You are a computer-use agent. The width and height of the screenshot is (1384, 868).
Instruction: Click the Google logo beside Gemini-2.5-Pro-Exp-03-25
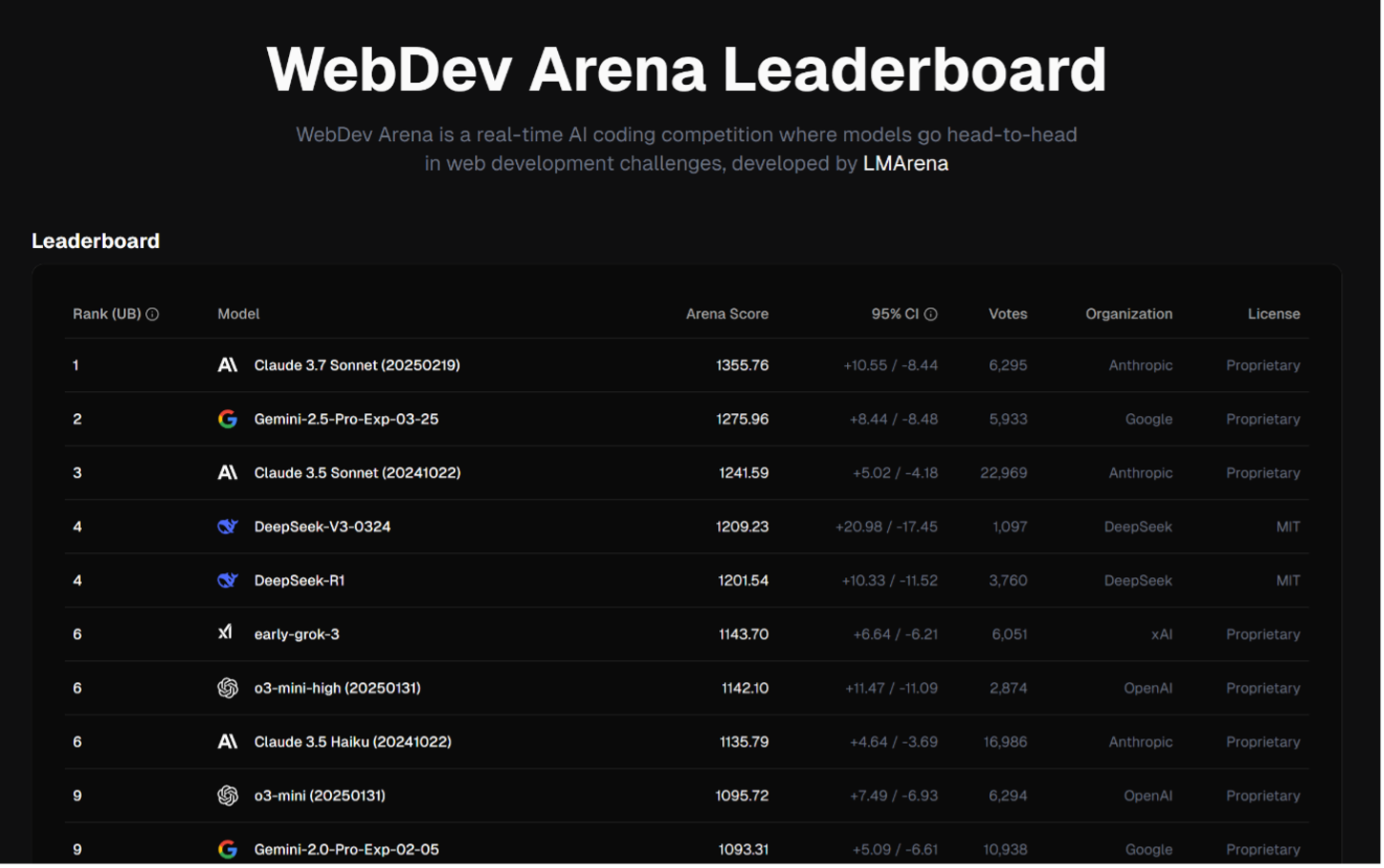pos(228,420)
